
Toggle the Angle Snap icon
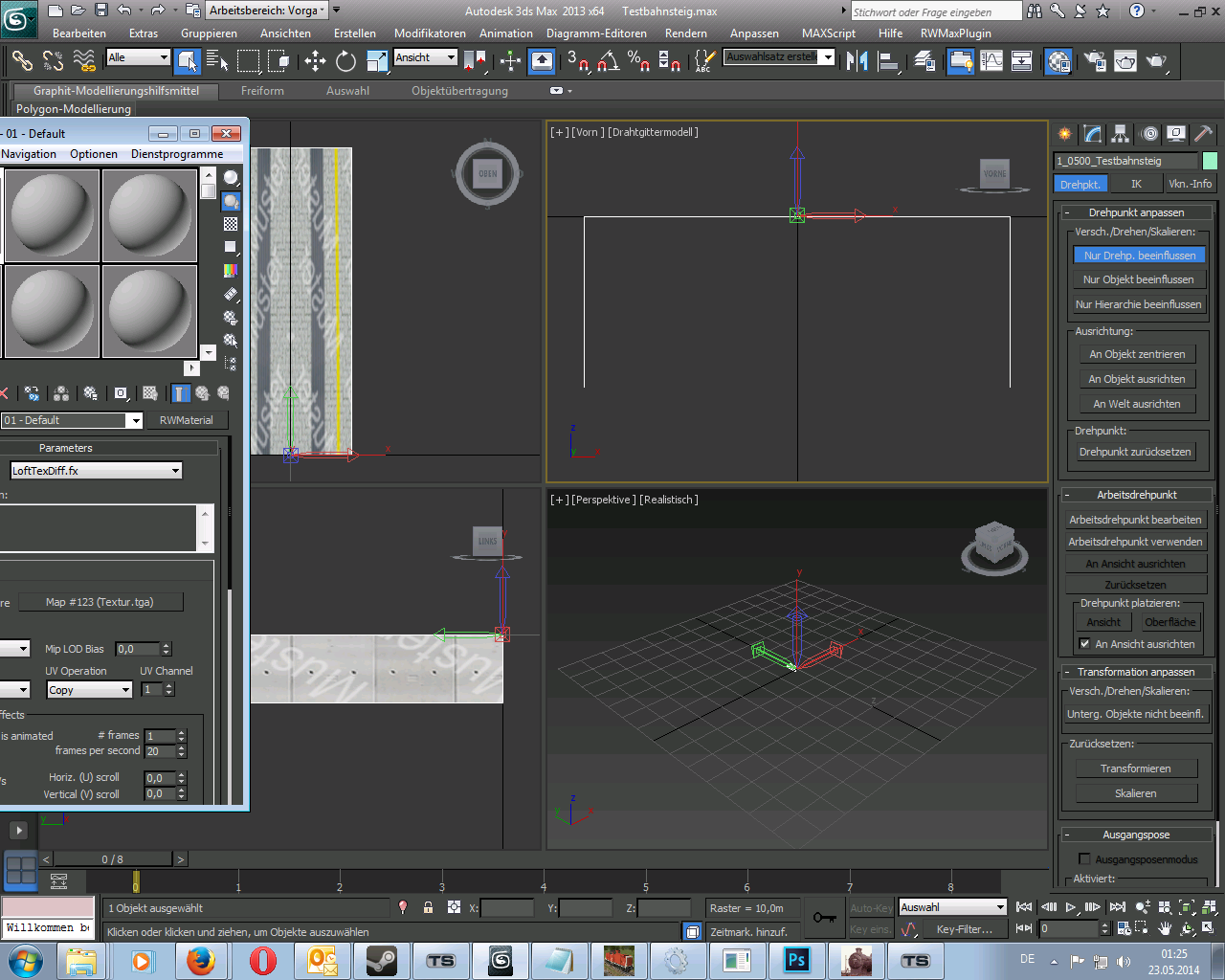608,61
